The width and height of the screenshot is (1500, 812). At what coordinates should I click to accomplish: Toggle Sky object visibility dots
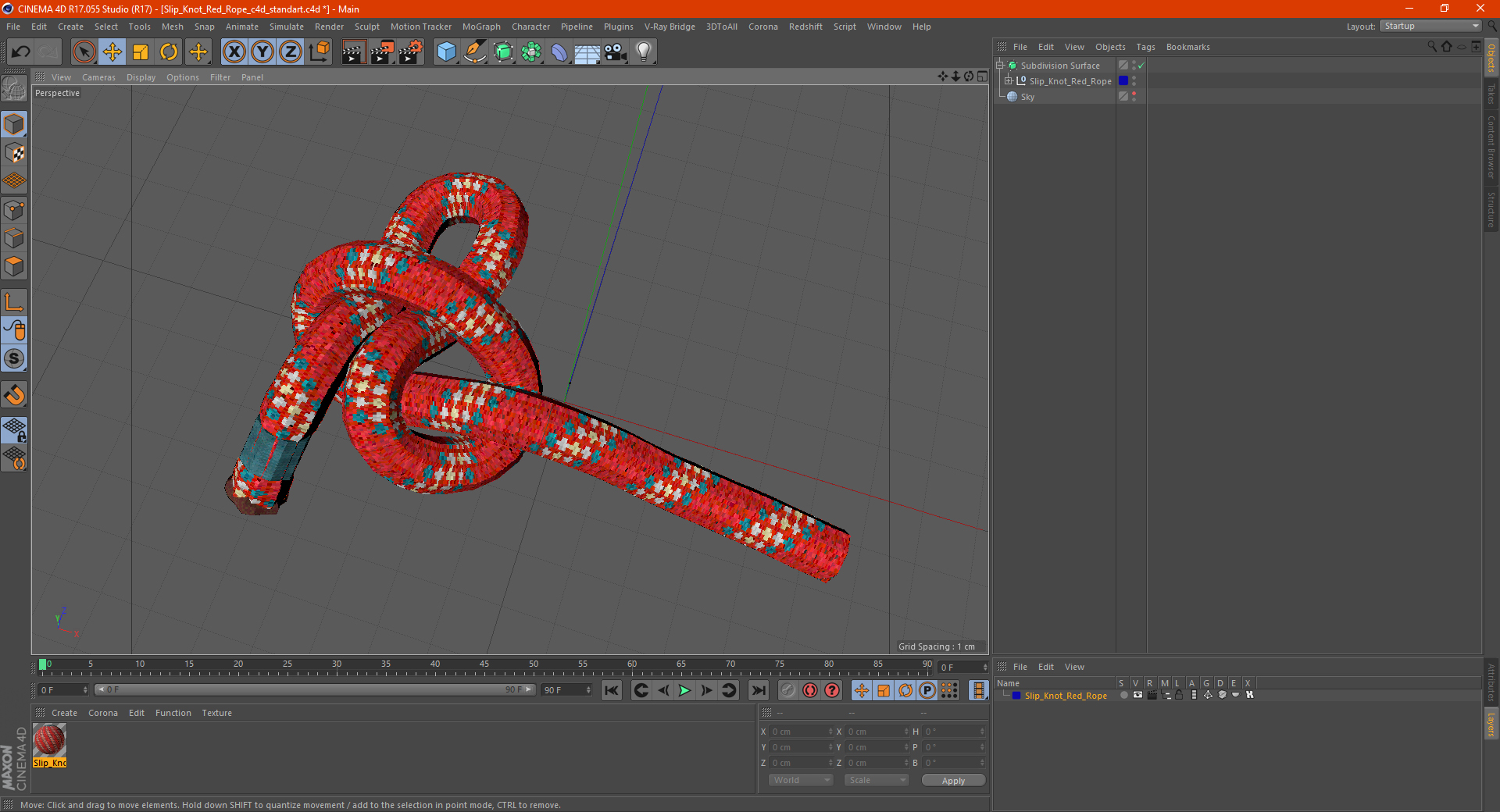pyautogui.click(x=1134, y=97)
